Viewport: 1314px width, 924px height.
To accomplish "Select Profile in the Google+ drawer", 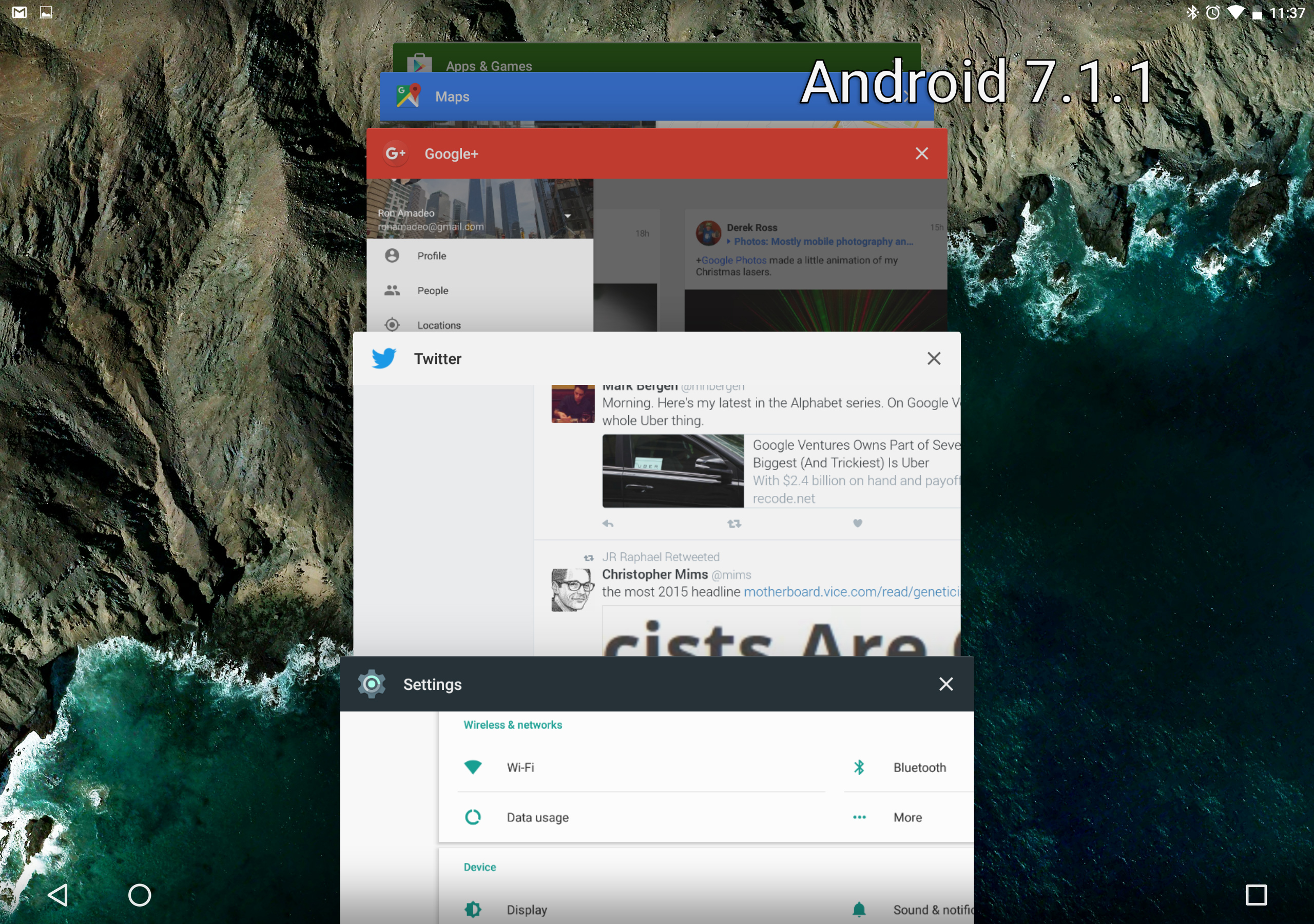I will [431, 255].
